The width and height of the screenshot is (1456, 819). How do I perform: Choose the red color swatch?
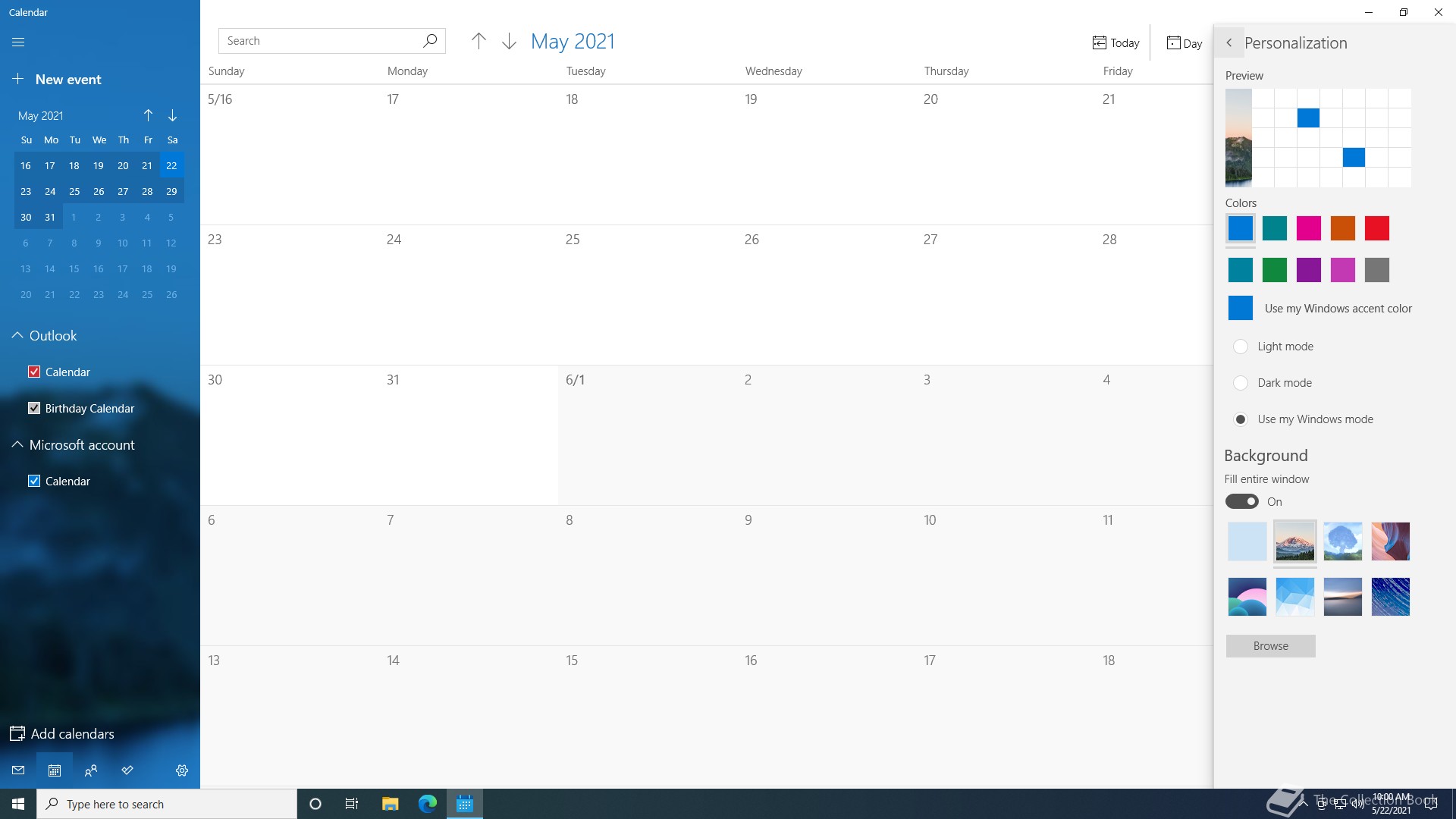[x=1376, y=228]
